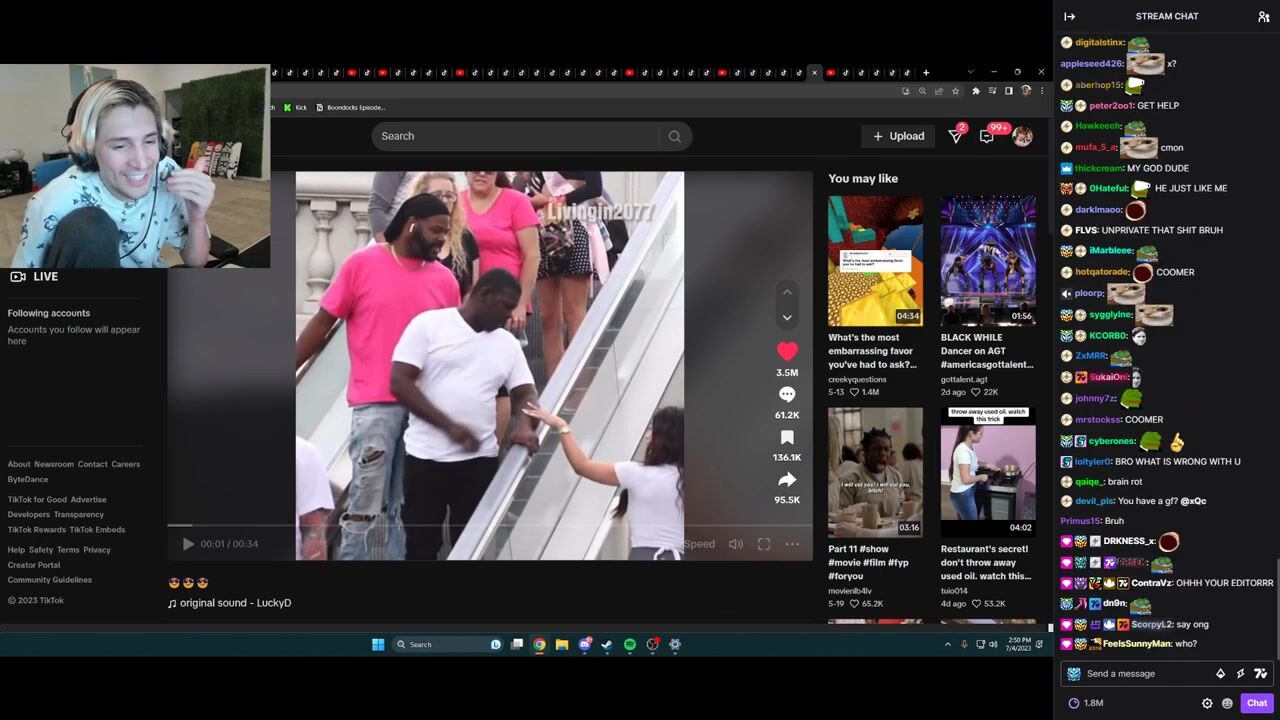Open Bits diamond icon in chat
Viewport: 1280px width, 720px height.
coord(1220,674)
